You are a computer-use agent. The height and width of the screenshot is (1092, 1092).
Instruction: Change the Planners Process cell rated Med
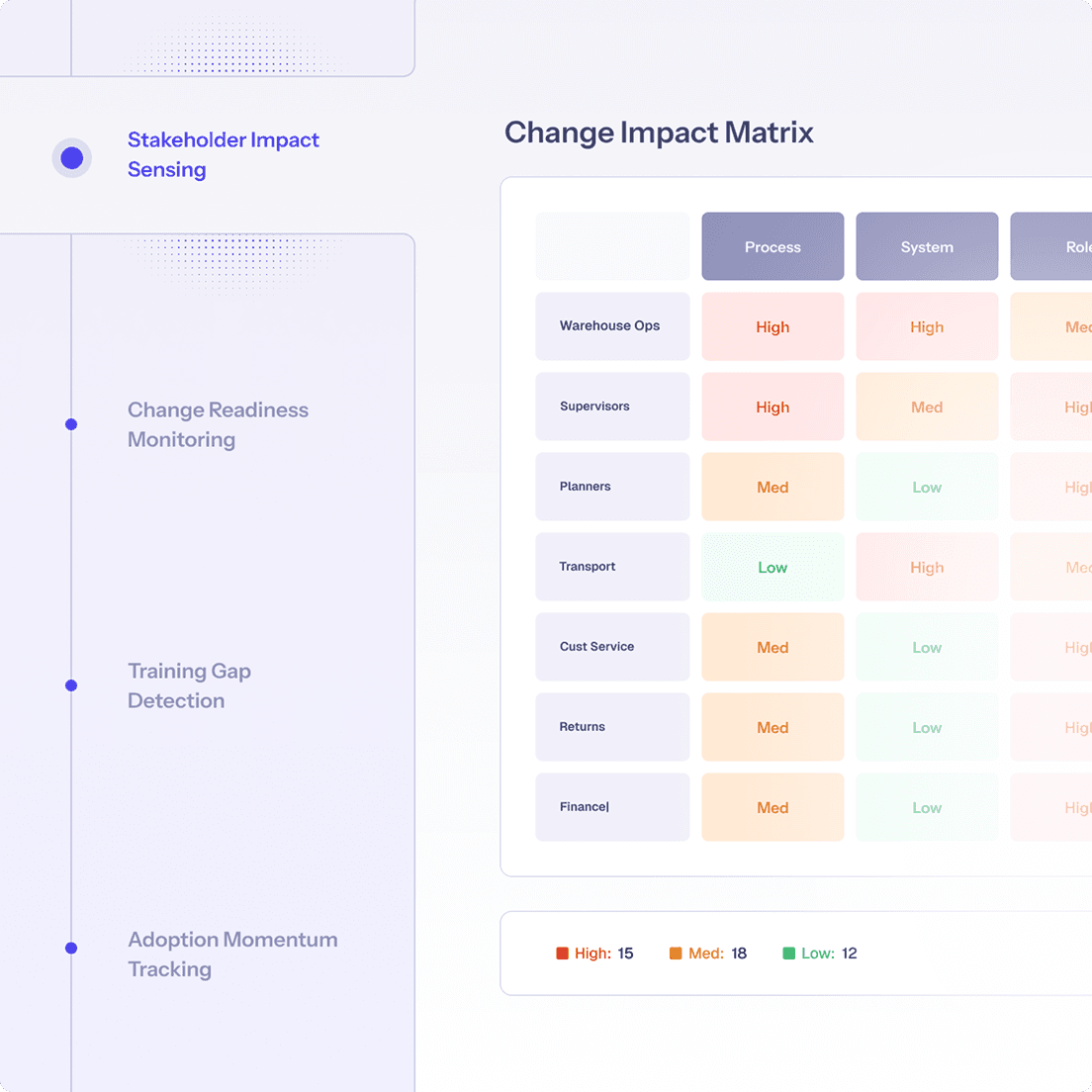click(x=773, y=487)
